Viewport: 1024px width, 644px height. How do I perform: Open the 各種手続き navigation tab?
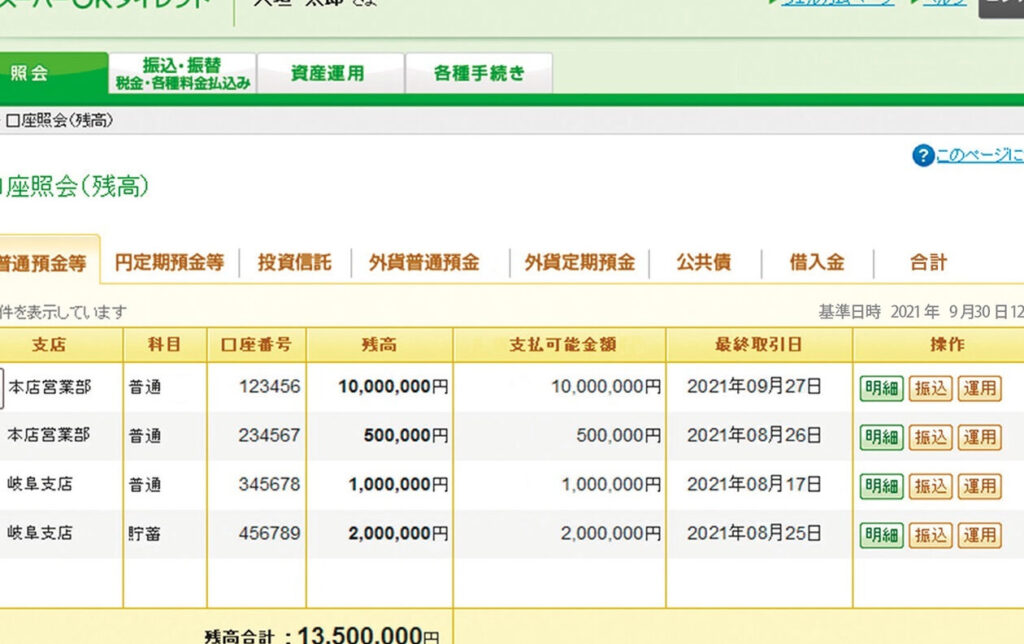[478, 73]
